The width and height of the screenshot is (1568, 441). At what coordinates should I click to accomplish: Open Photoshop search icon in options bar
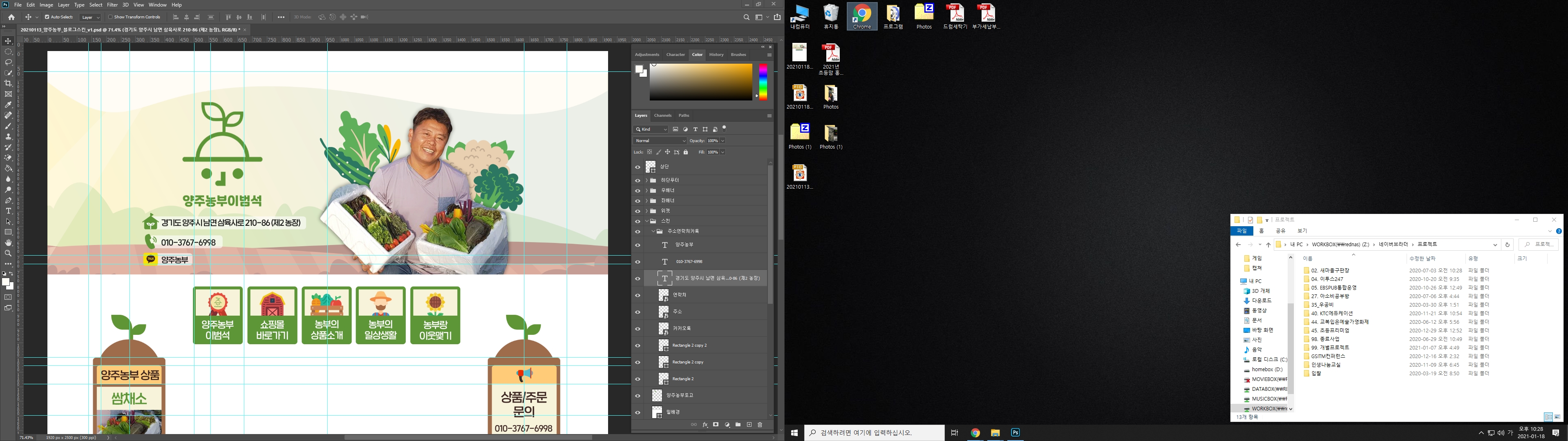pos(746,17)
